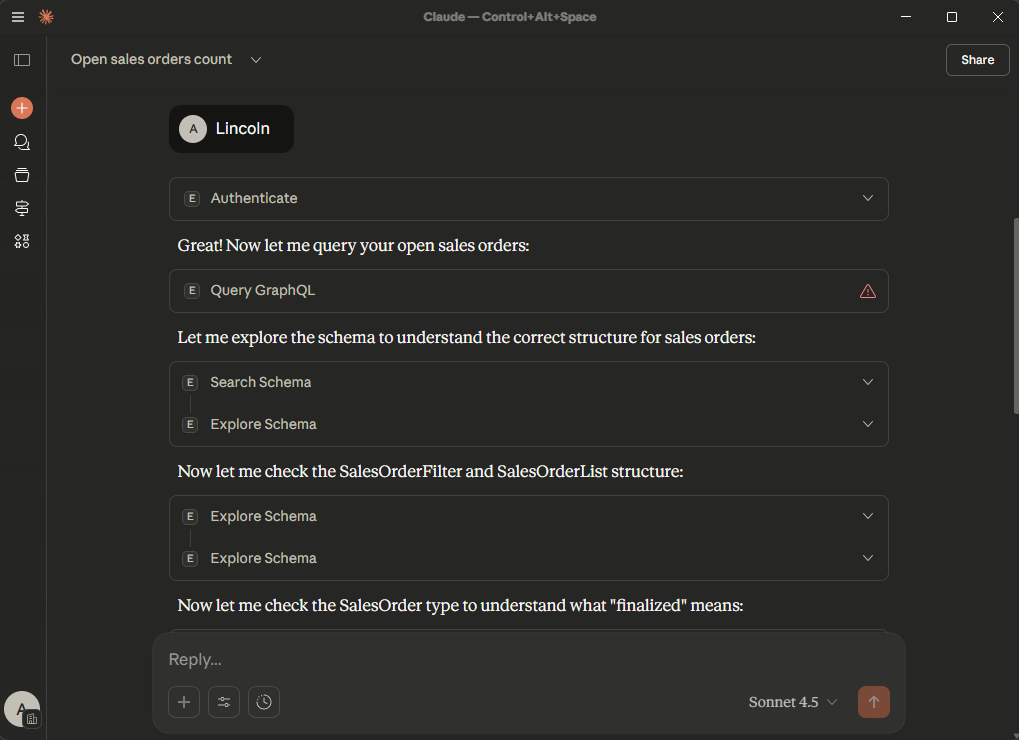Image resolution: width=1019 pixels, height=740 pixels.
Task: Open the account avatar at the sidebar bottom
Action: click(22, 709)
